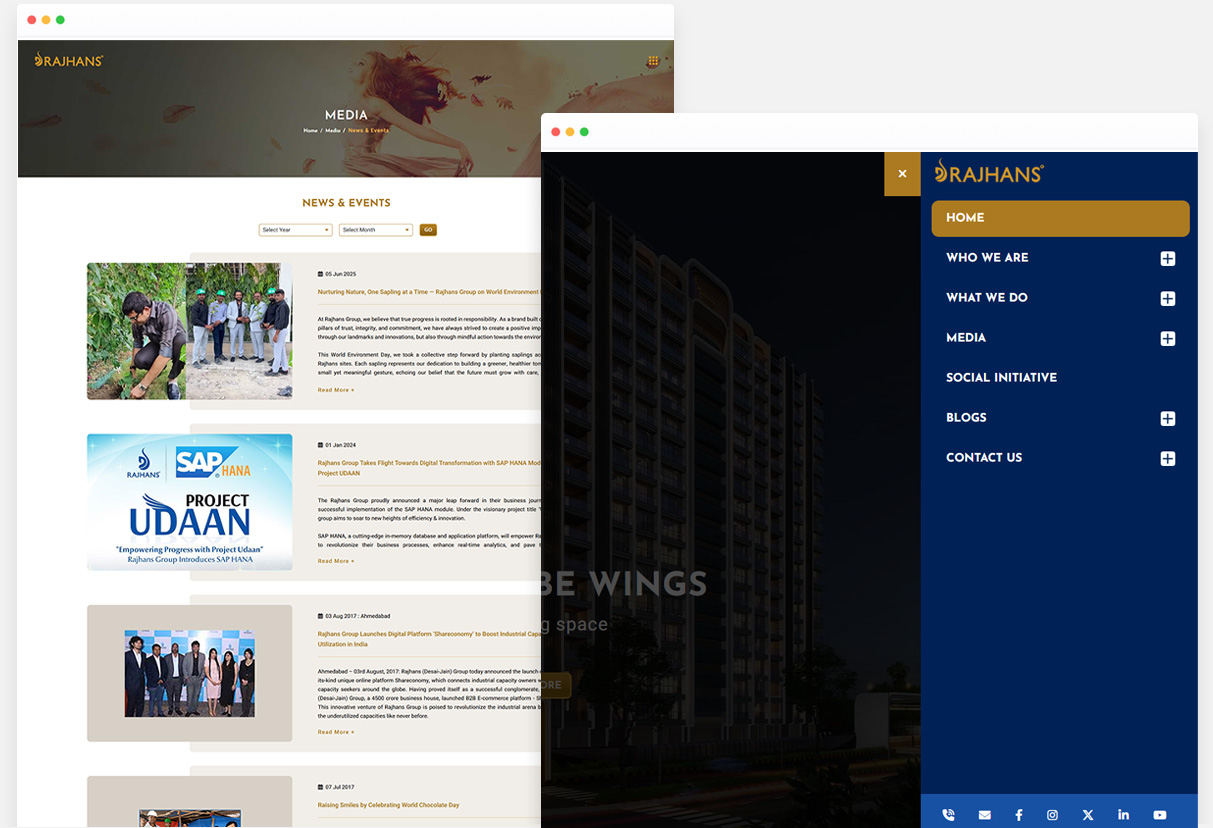Image resolution: width=1213 pixels, height=828 pixels.
Task: Click the GO filter button
Action: click(428, 230)
